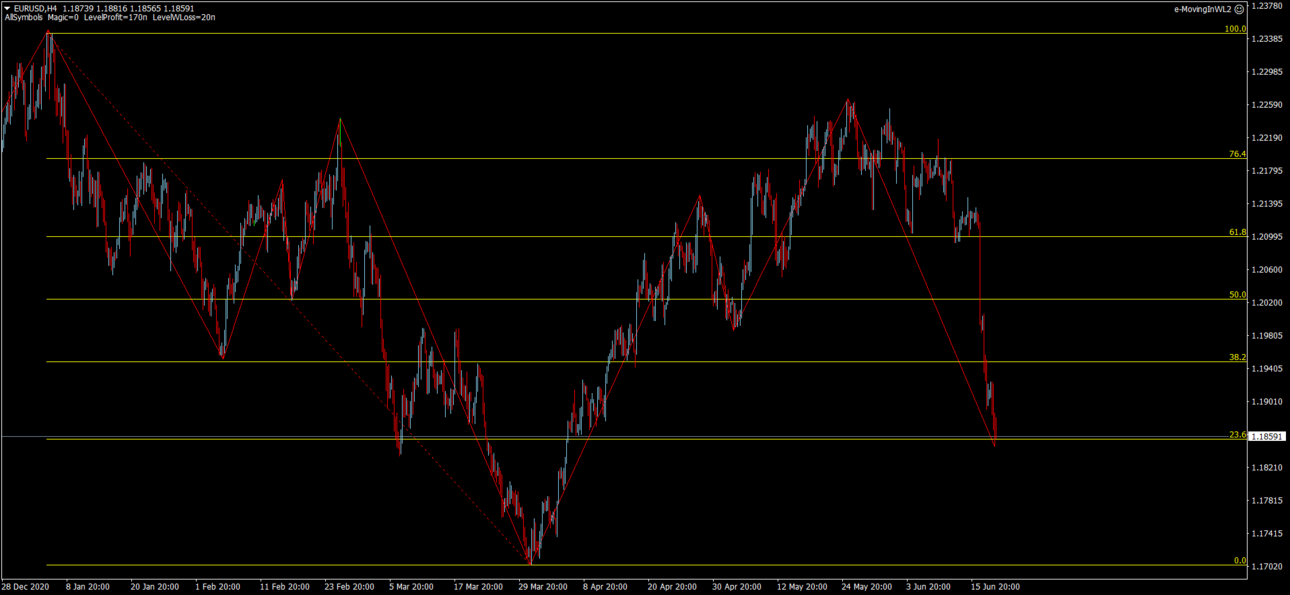Click price scale value 1.22190

1268,138
